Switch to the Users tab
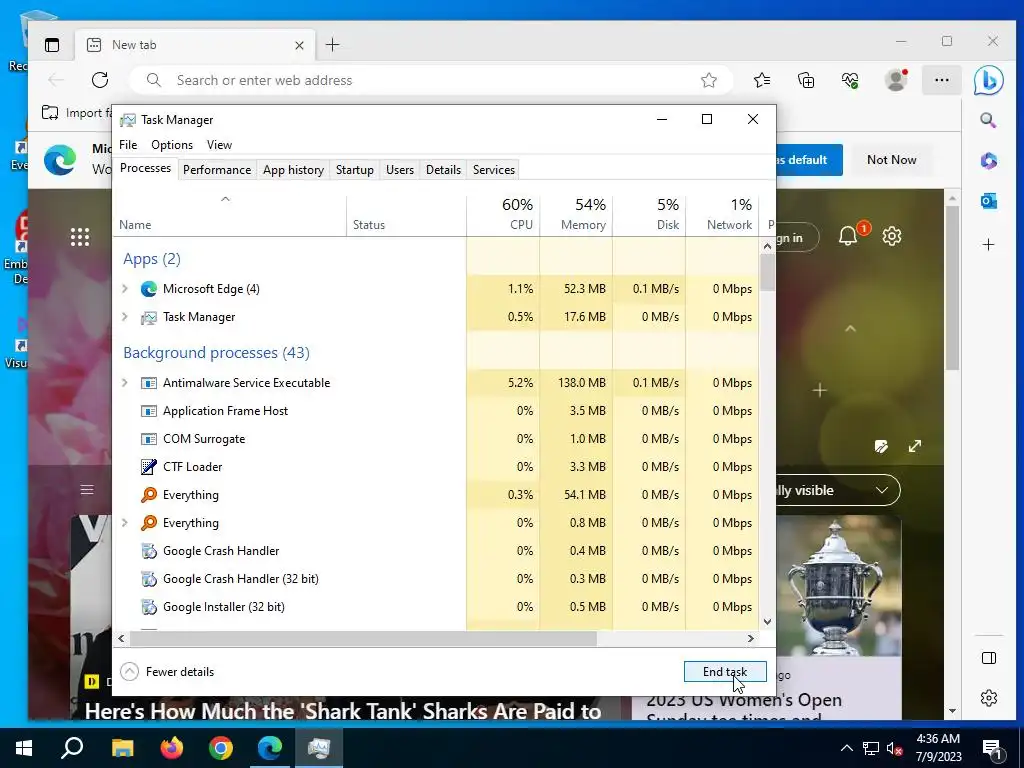 click(400, 170)
